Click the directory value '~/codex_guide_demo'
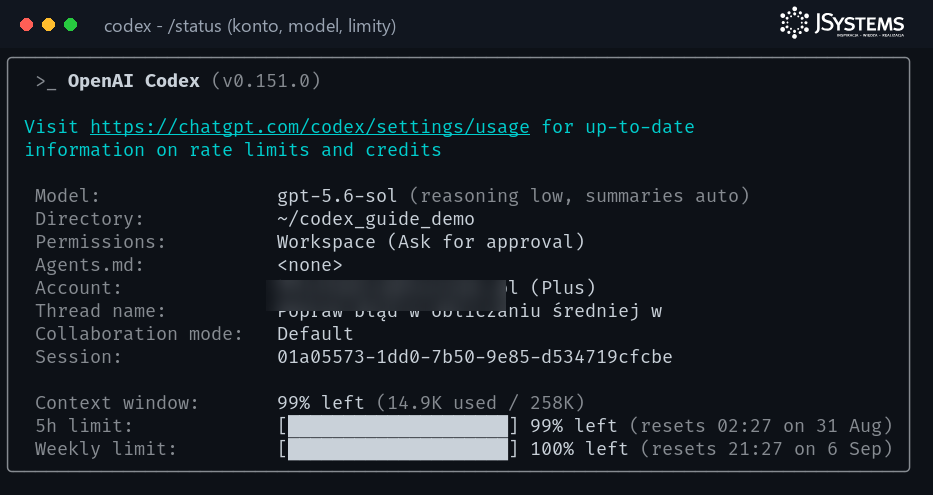933x495 pixels. pos(376,219)
